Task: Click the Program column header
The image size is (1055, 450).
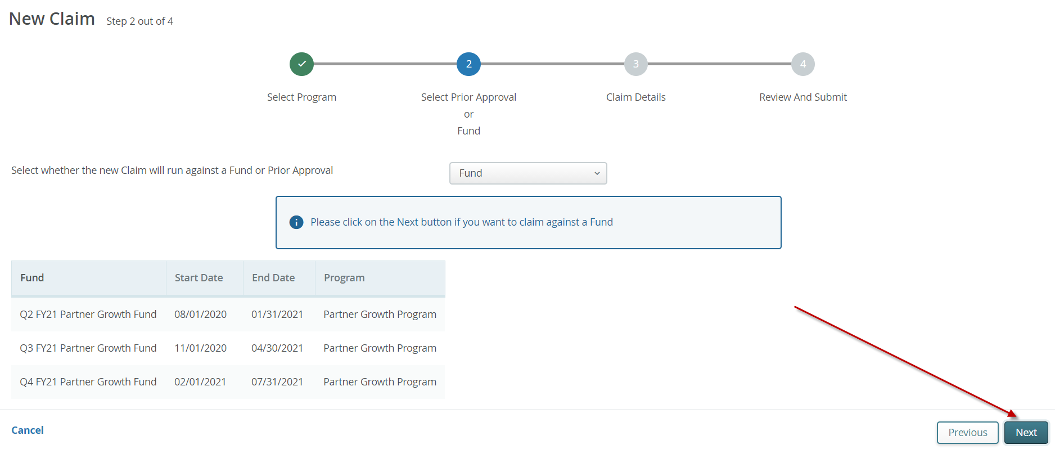Action: tap(344, 278)
